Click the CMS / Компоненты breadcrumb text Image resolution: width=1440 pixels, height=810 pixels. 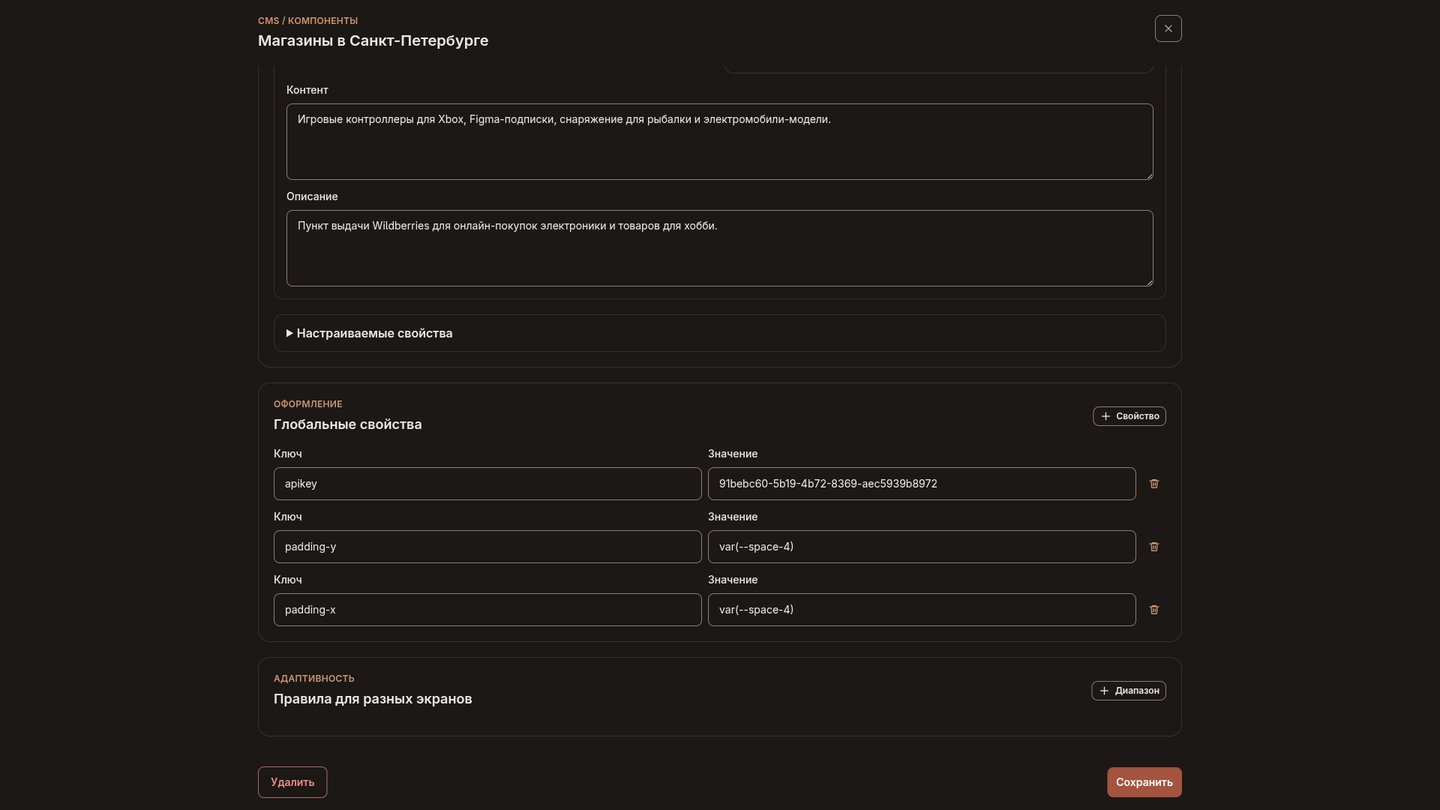(x=308, y=21)
